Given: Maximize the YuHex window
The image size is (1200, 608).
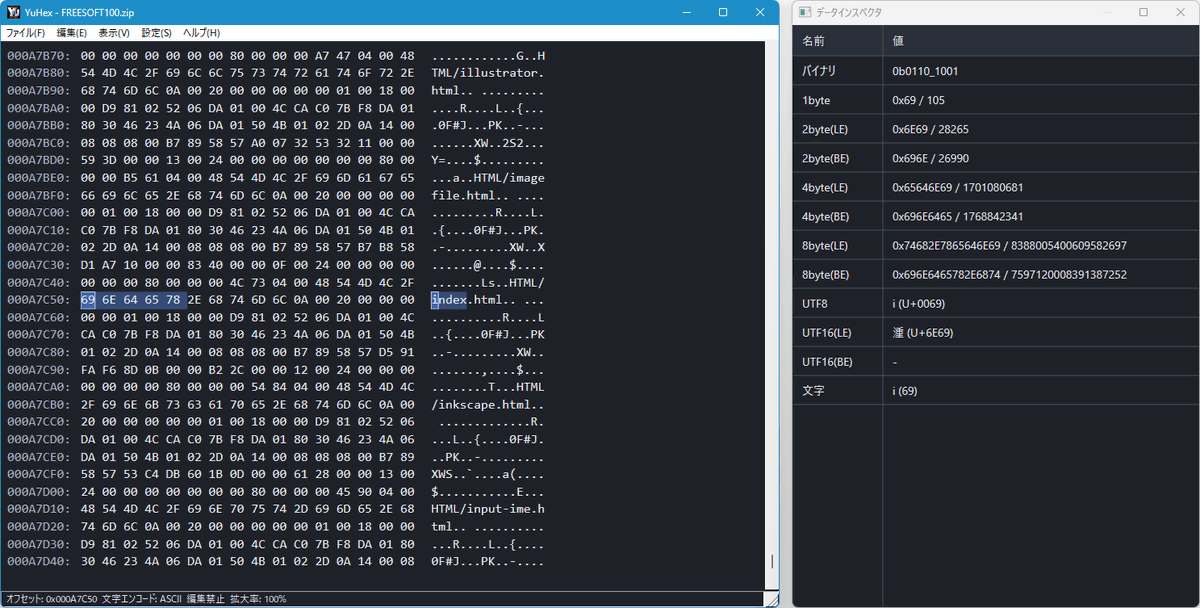Looking at the screenshot, I should pyautogui.click(x=723, y=12).
